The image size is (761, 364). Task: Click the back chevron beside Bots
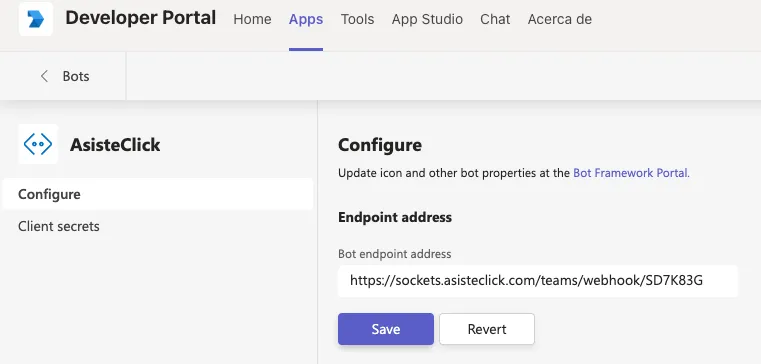(x=44, y=76)
